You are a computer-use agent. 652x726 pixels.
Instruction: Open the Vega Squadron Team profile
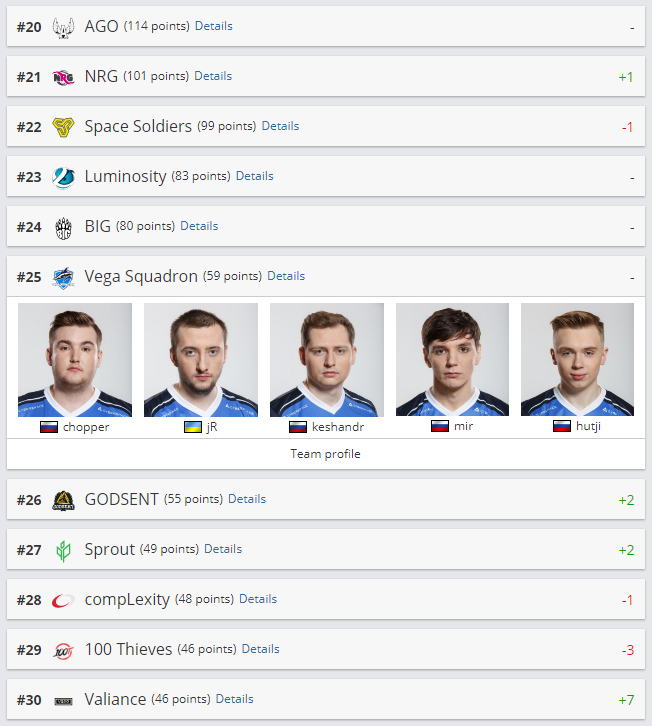(326, 454)
